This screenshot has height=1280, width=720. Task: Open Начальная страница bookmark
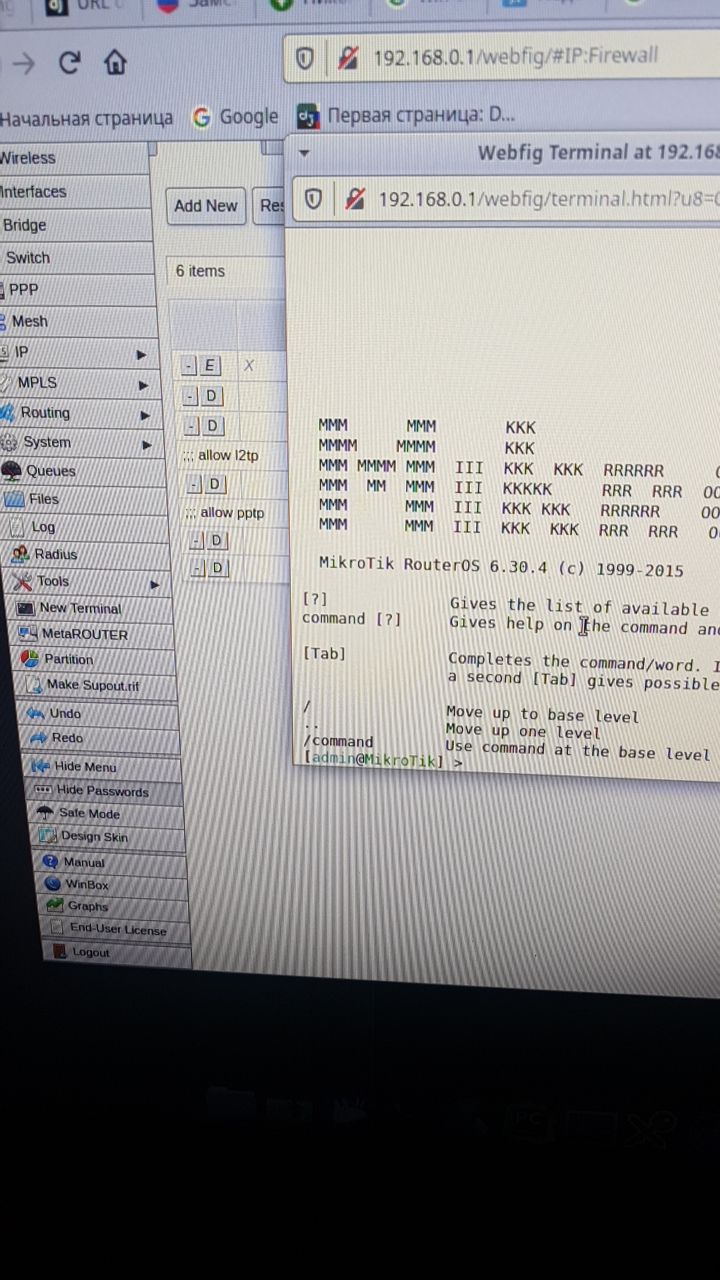[x=87, y=118]
